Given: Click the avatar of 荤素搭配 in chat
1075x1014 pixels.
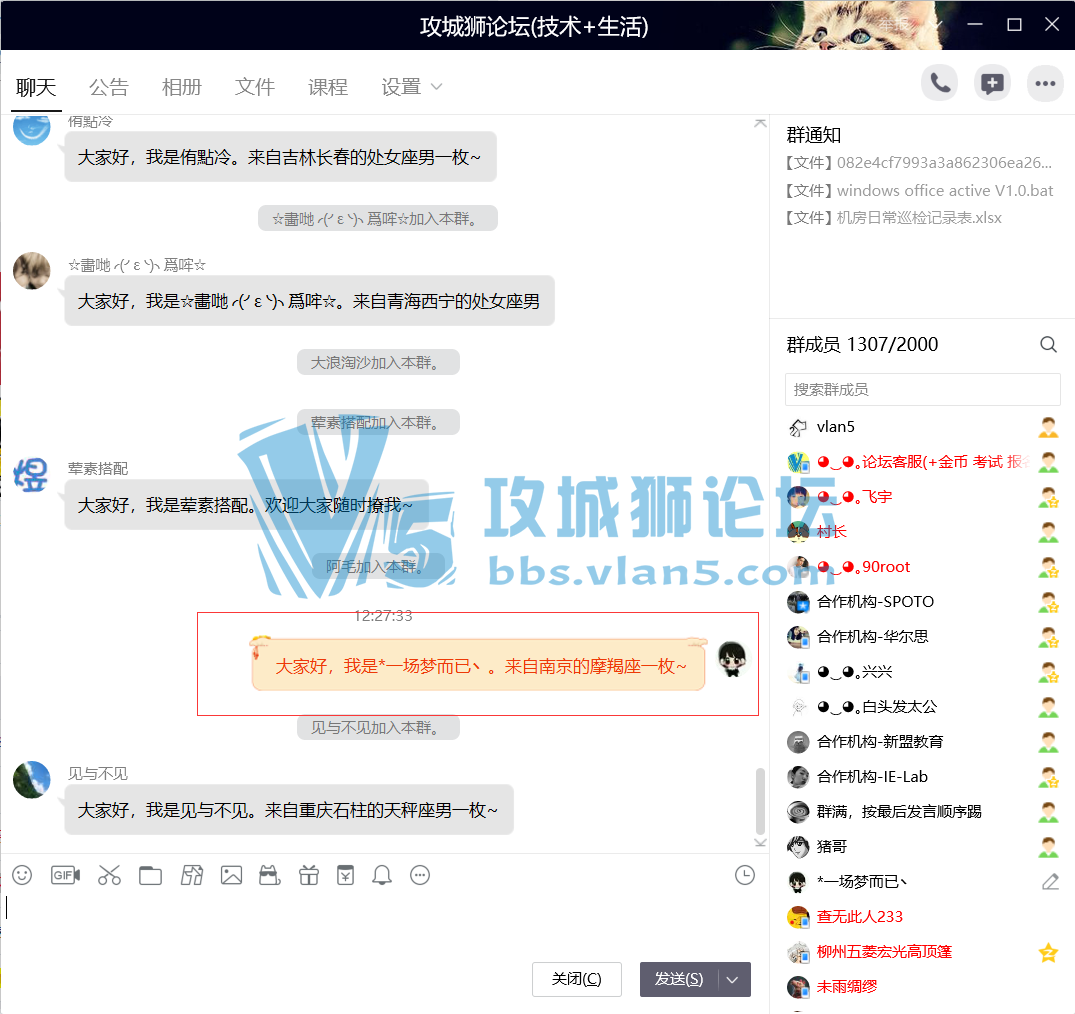Looking at the screenshot, I should pos(32,474).
